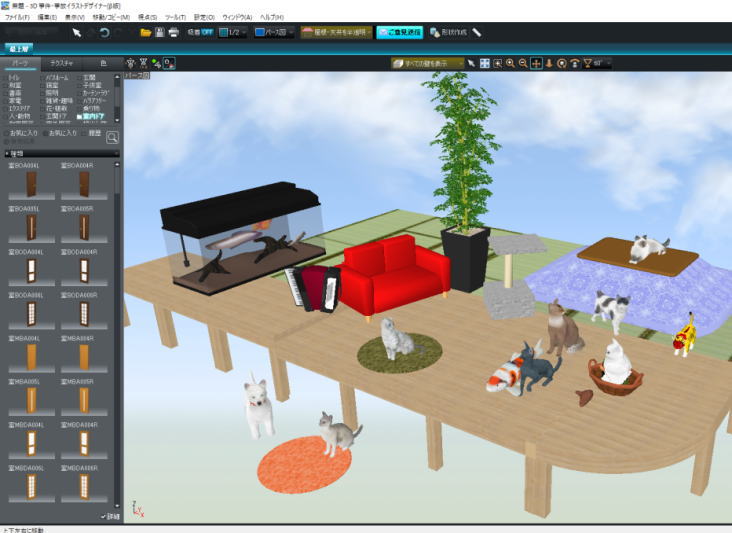732x533 pixels.
Task: Click the parts search magnifier button
Action: [x=112, y=138]
